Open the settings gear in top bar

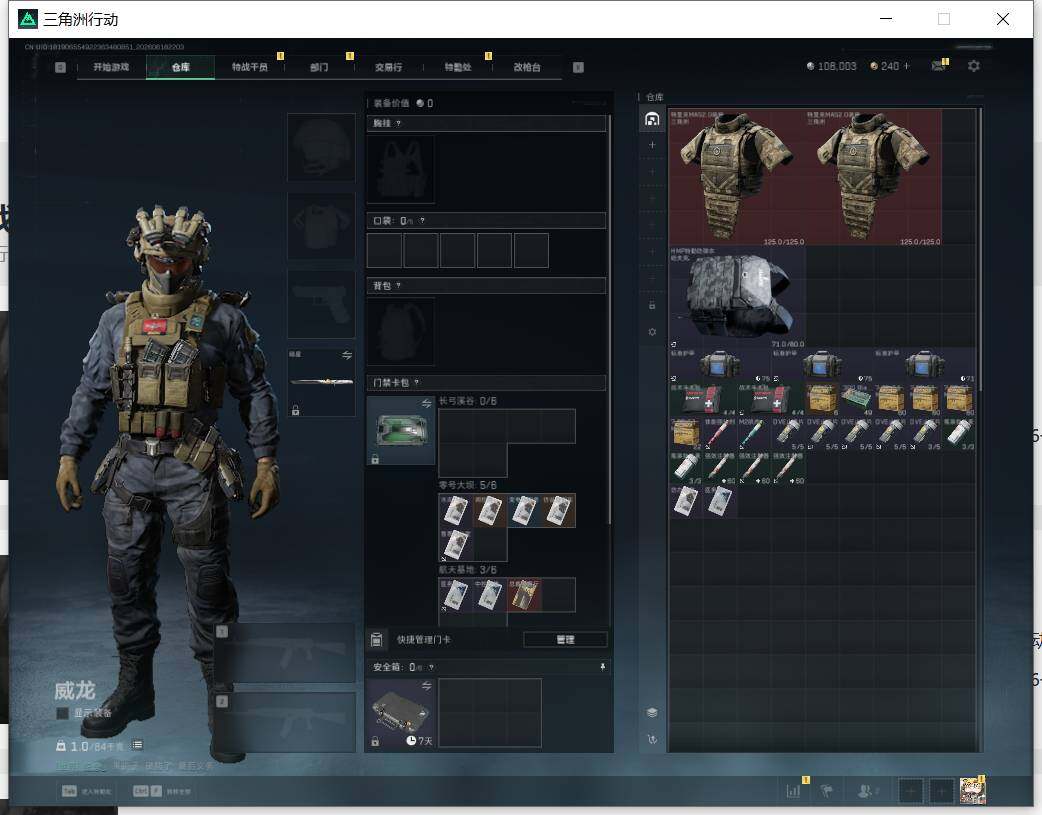coord(974,66)
